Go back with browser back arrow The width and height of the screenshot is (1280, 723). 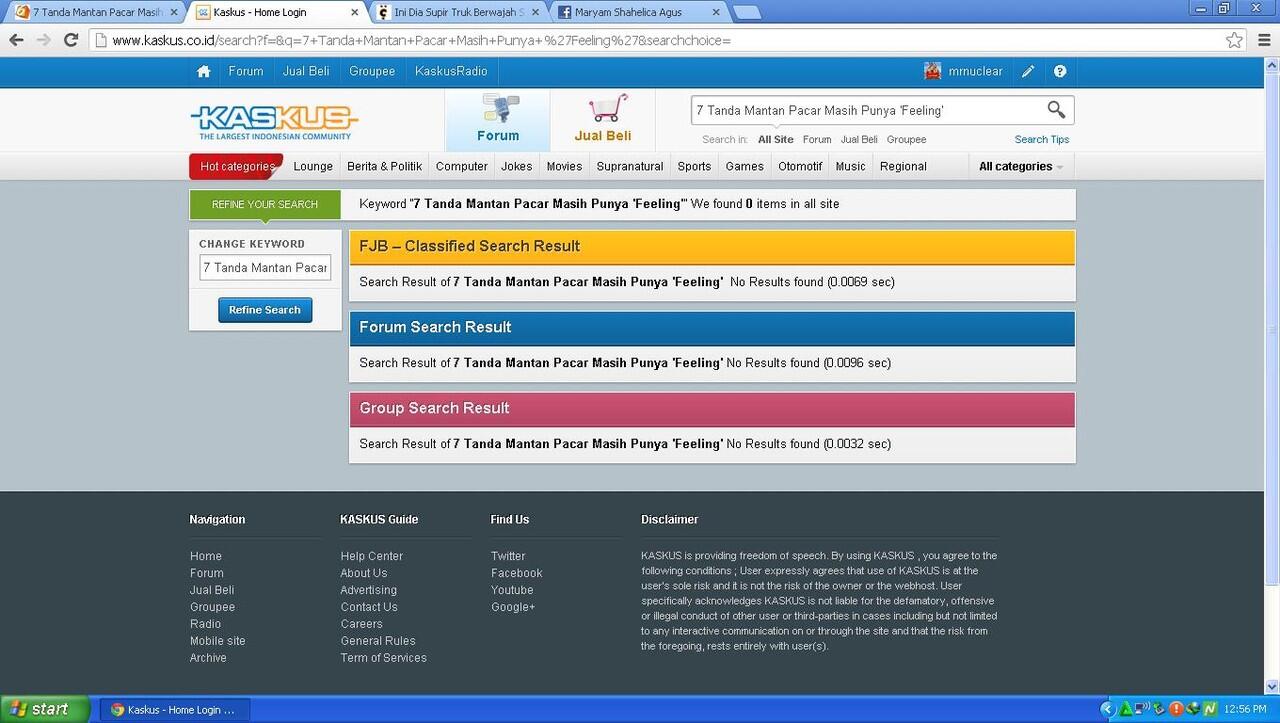[16, 40]
